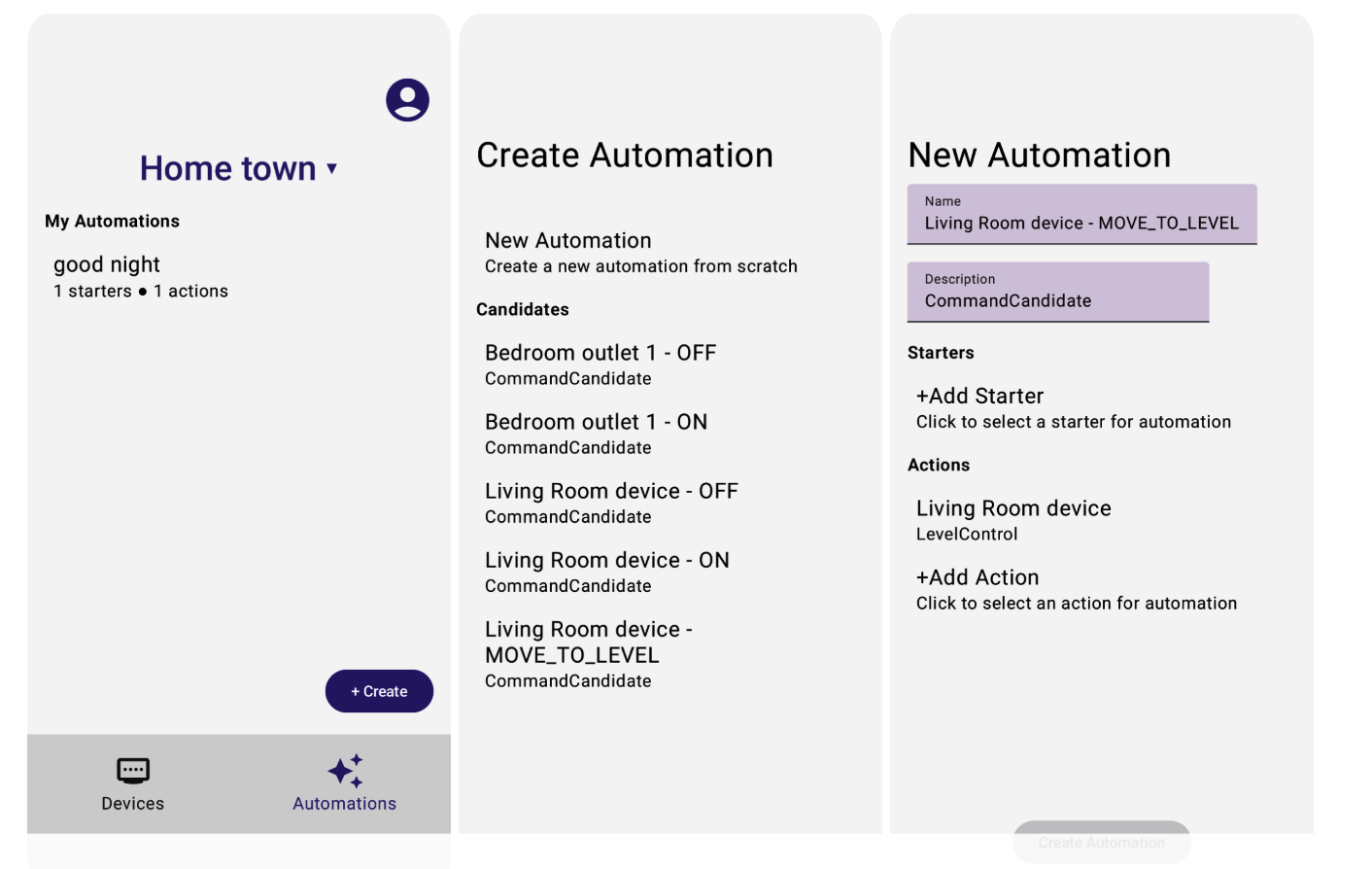The image size is (1372, 869).
Task: Switch to the Automations tab label
Action: pyautogui.click(x=345, y=804)
